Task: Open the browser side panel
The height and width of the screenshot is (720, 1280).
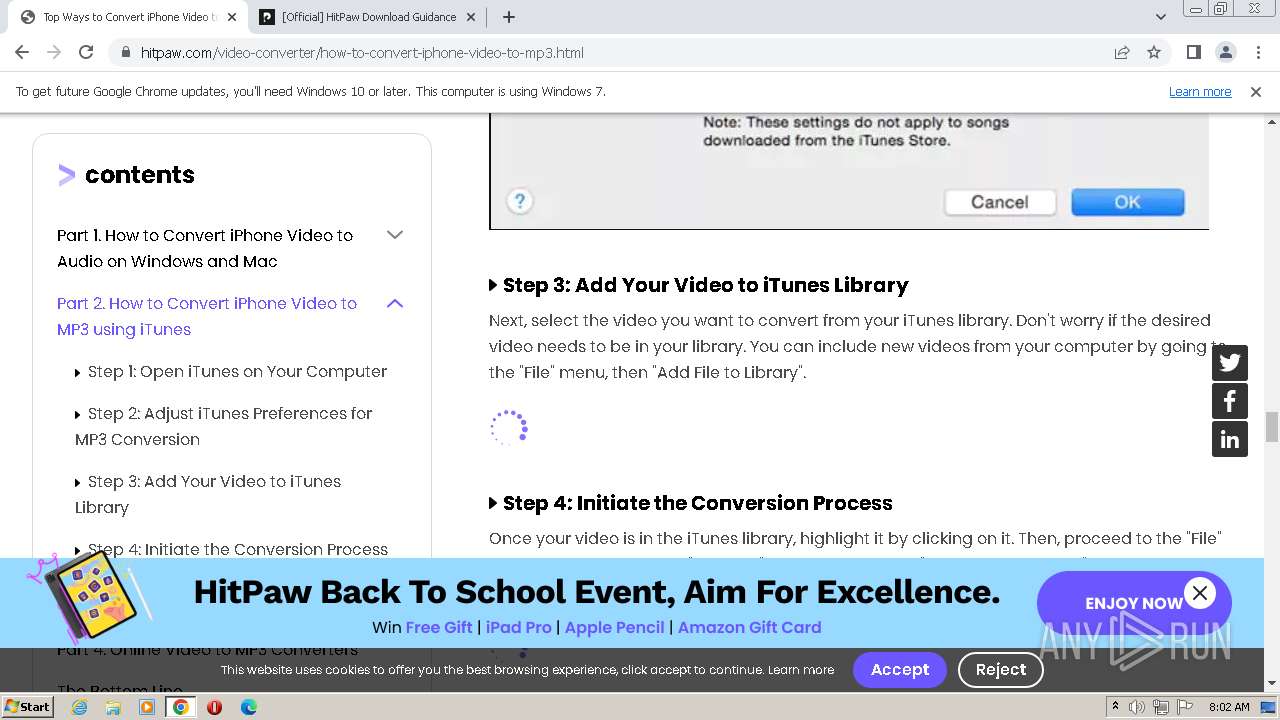Action: coord(1193,52)
